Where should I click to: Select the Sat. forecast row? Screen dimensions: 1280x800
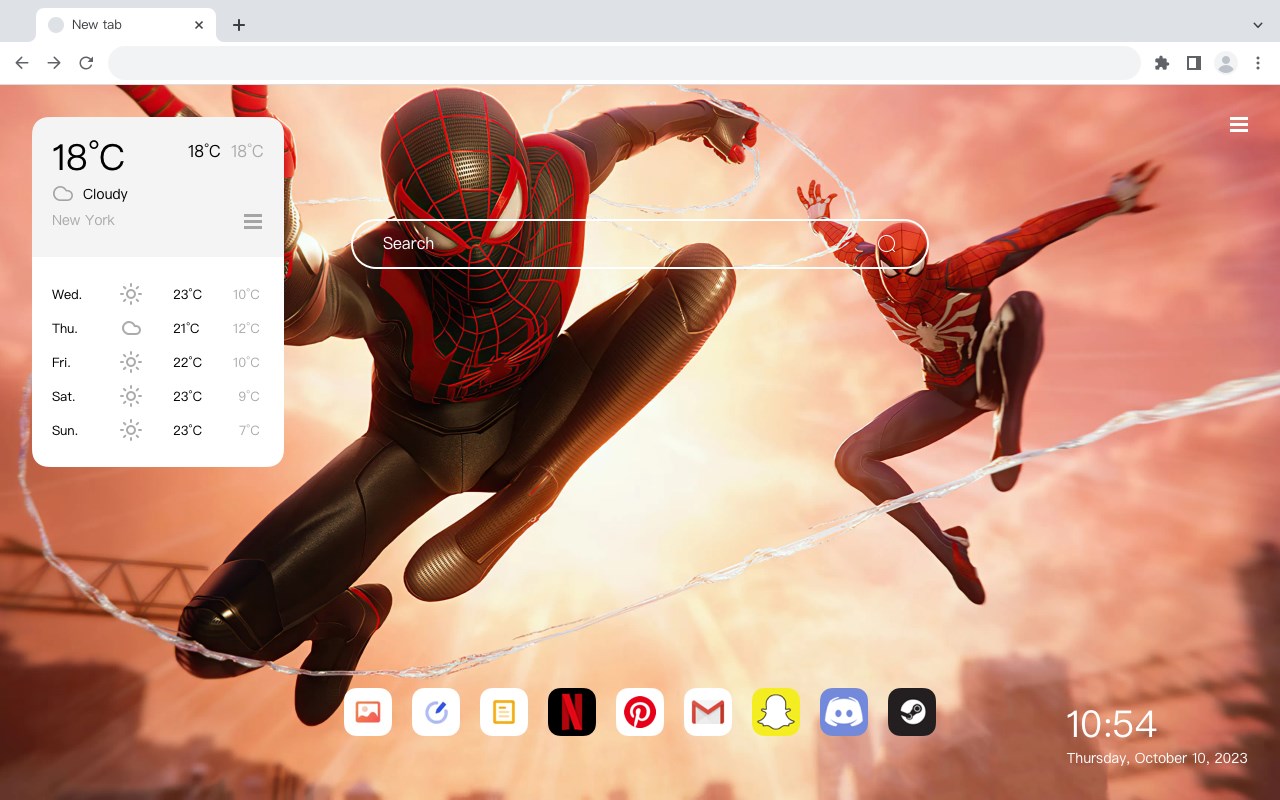point(158,396)
